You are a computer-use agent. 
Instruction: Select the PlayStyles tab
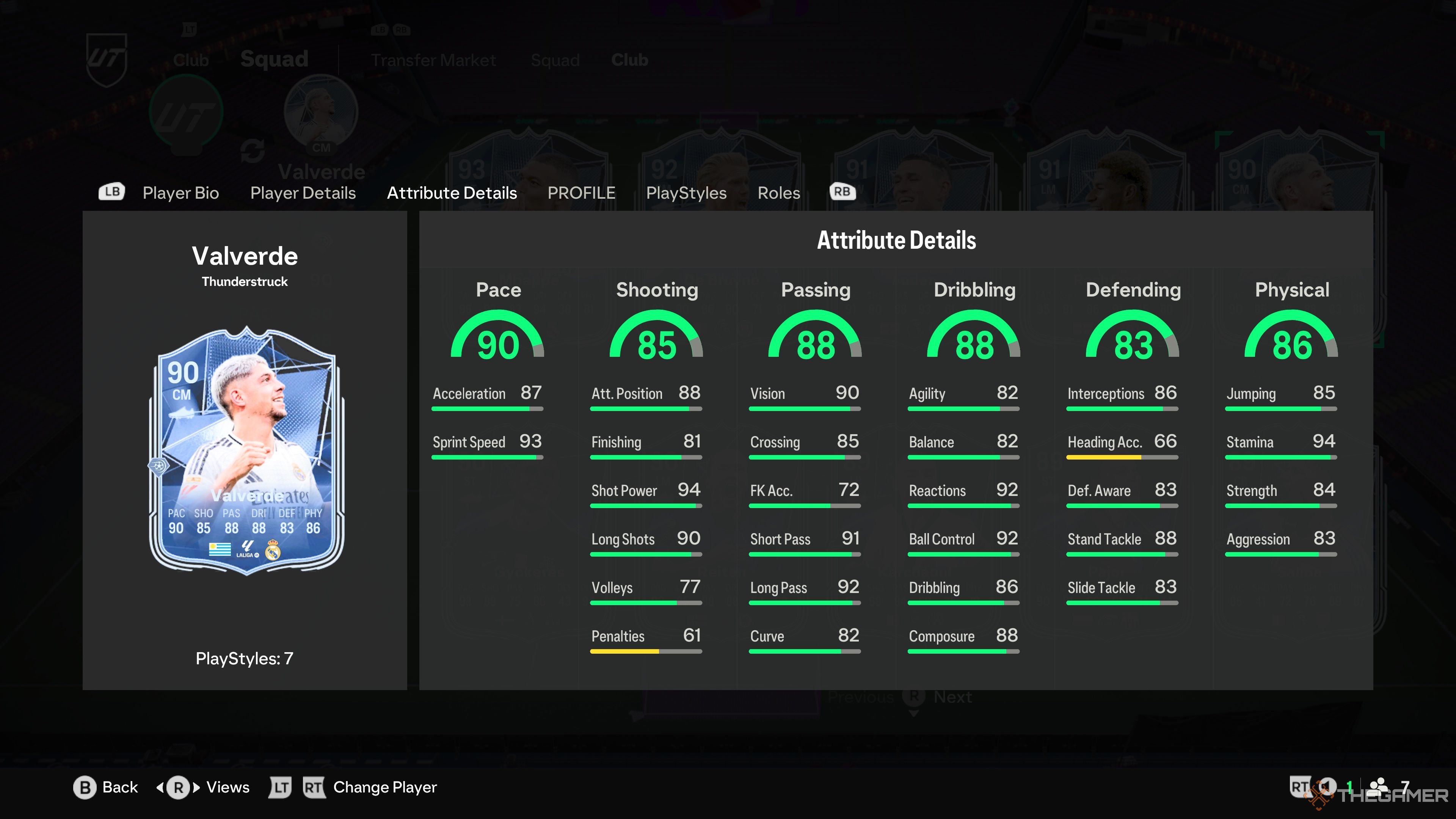point(687,192)
